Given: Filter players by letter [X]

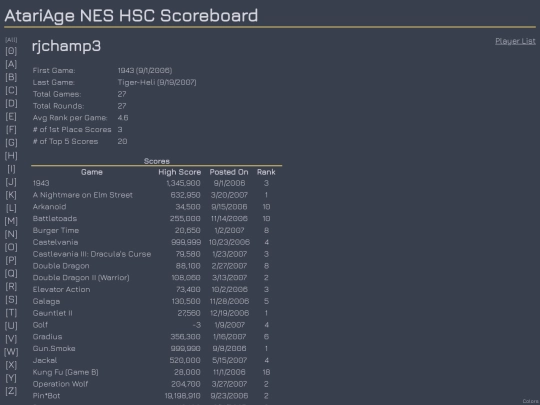Looking at the screenshot, I should click(11, 365).
